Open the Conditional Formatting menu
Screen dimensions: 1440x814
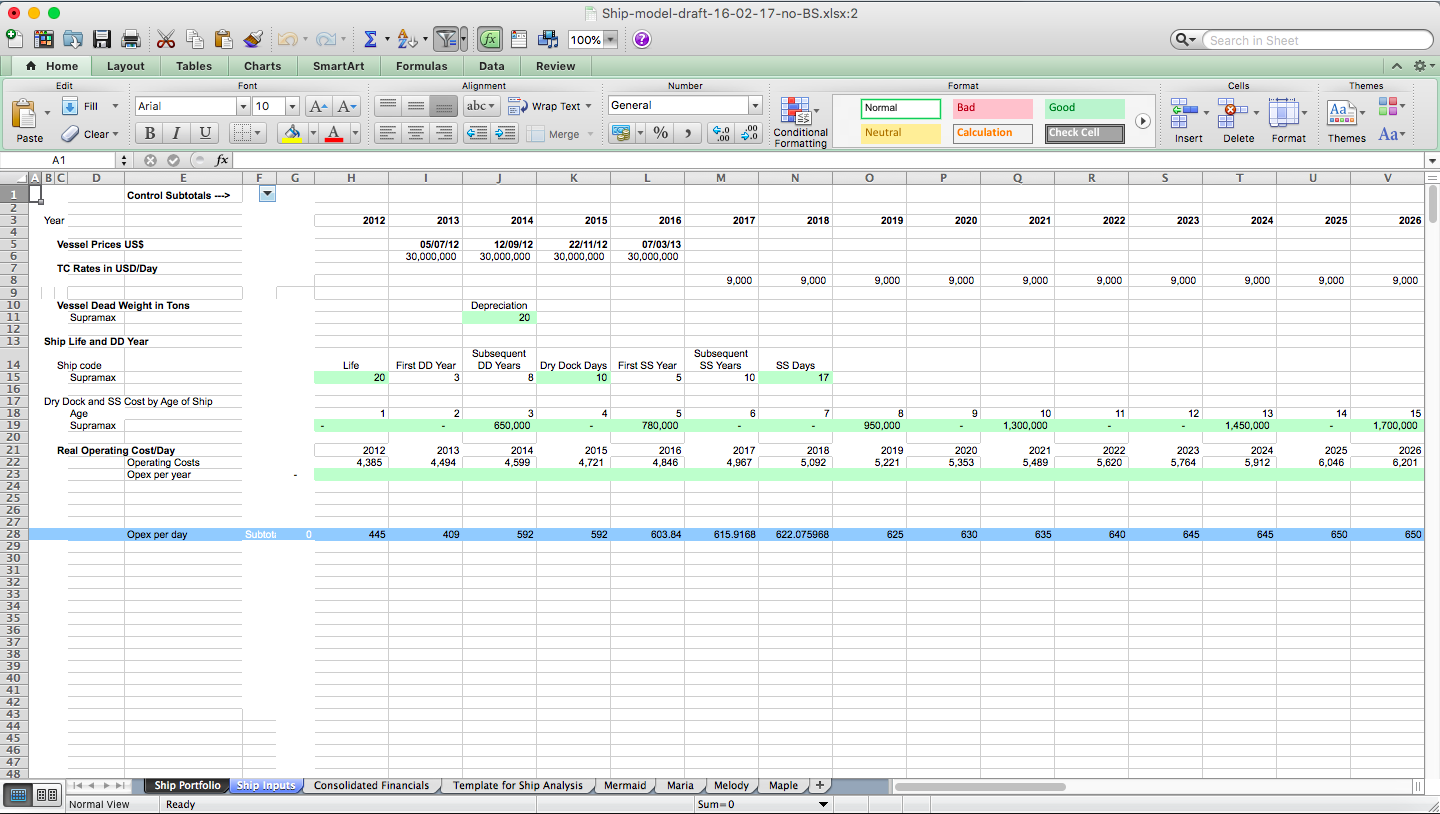coord(801,122)
